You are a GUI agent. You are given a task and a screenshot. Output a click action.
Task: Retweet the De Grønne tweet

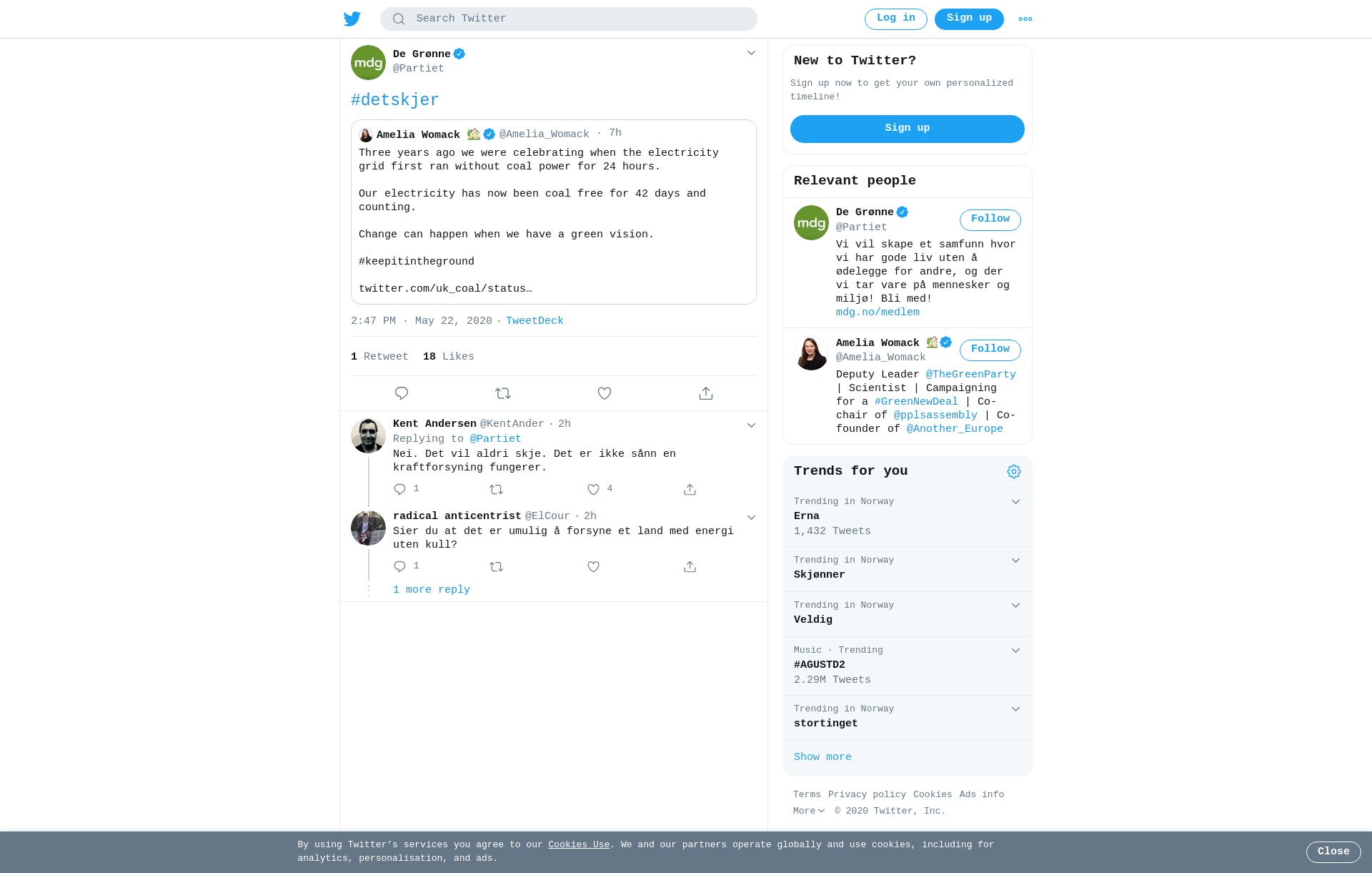click(503, 393)
